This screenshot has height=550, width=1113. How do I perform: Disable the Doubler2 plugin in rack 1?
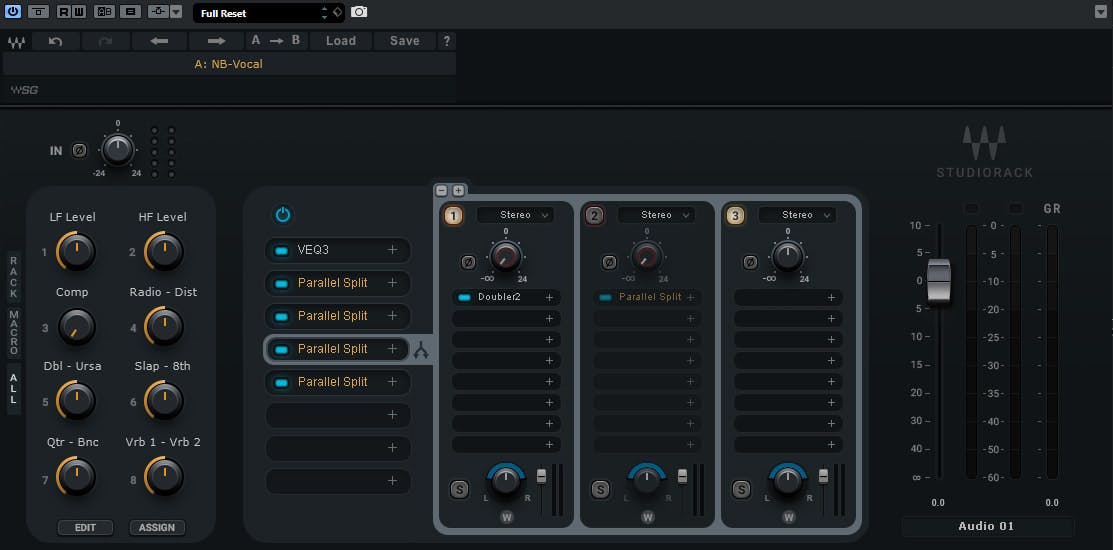(464, 297)
